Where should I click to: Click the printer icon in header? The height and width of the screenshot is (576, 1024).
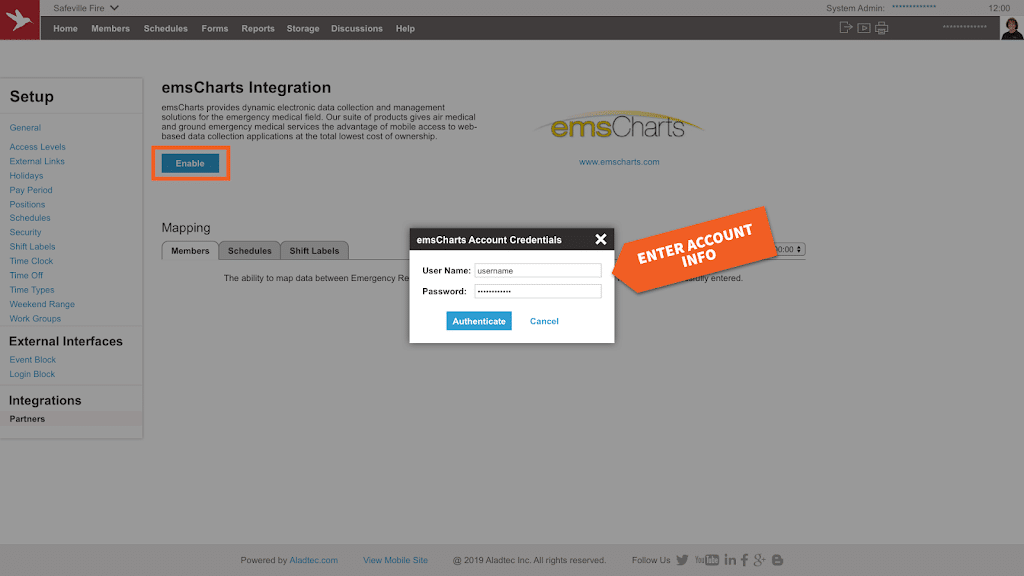pyautogui.click(x=882, y=28)
